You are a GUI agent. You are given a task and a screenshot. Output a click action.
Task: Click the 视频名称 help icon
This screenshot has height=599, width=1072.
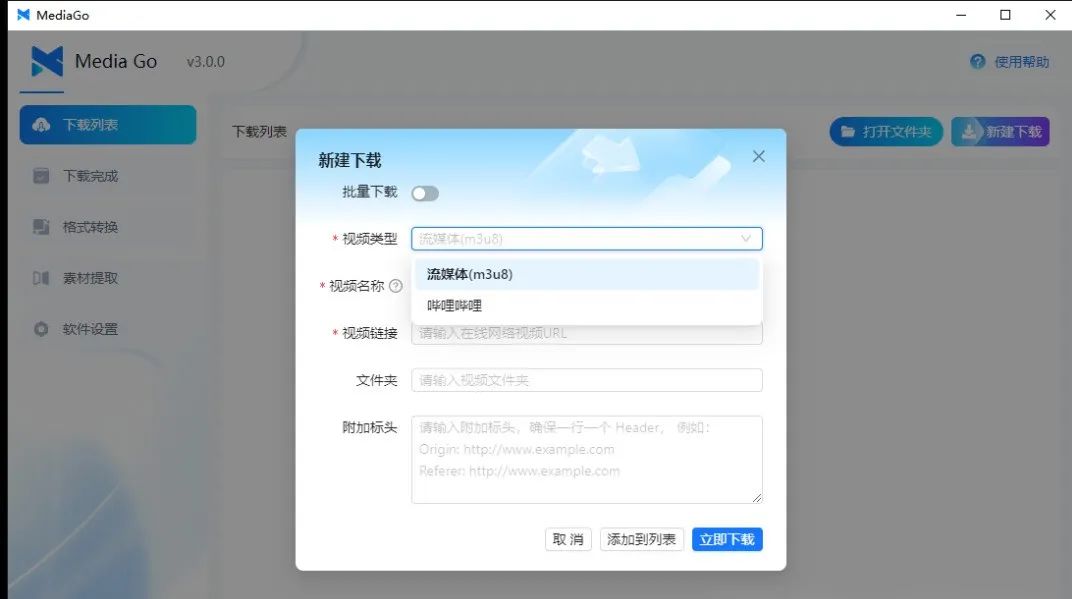click(396, 286)
